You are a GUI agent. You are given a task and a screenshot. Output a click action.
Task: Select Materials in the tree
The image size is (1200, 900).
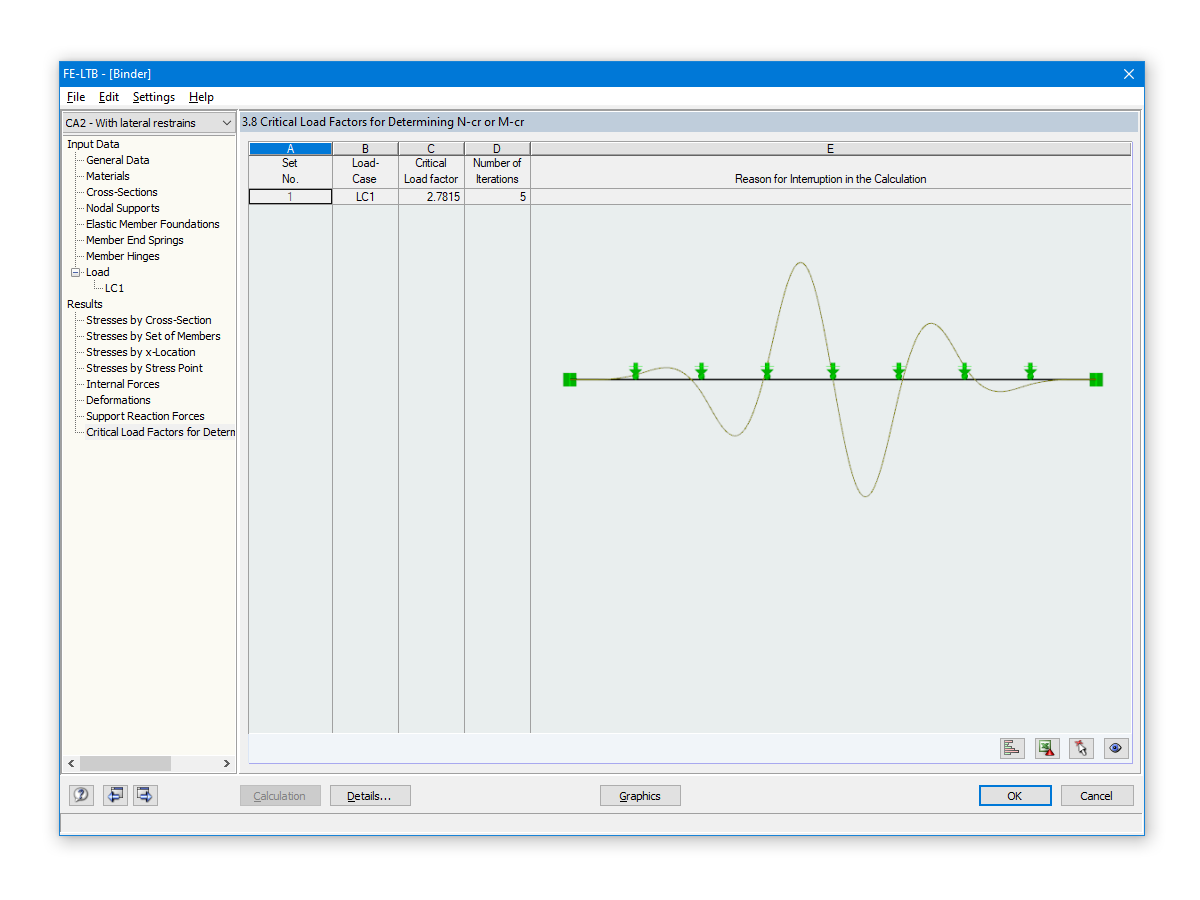tap(108, 176)
